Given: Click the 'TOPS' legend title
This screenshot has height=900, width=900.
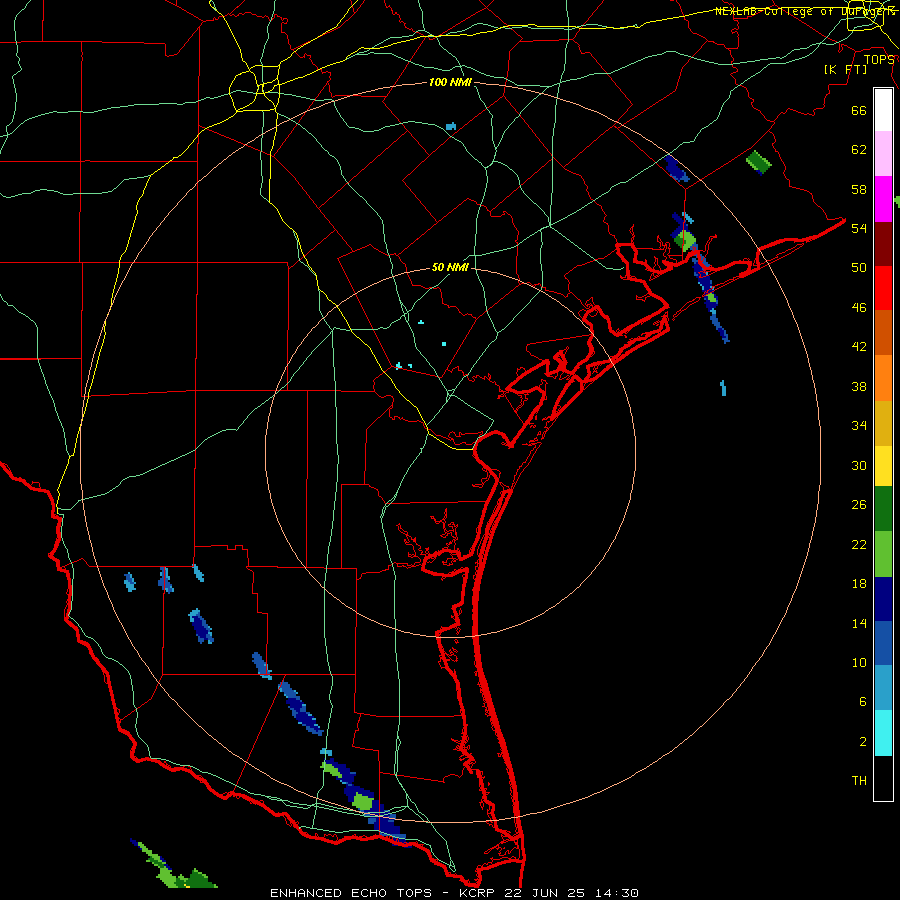Looking at the screenshot, I should coord(879,59).
